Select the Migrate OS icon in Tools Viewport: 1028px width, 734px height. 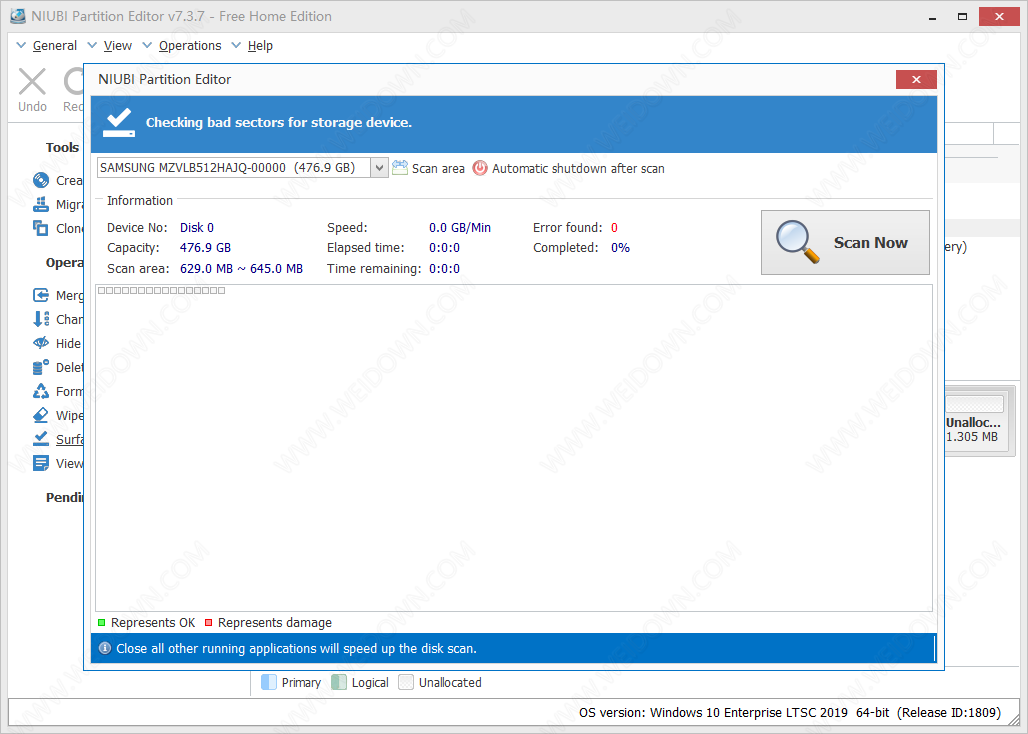coord(41,205)
